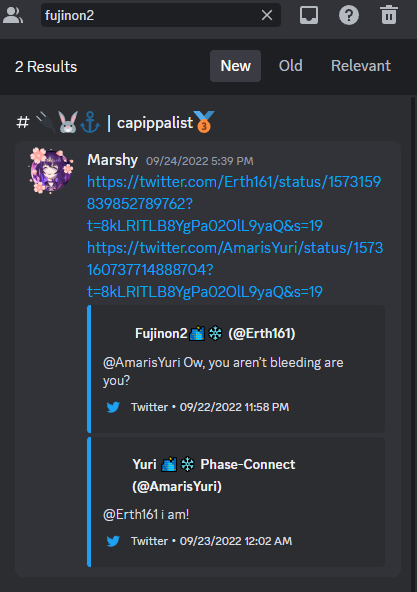Screen dimensions: 417x592
Task: Click the Marshy username
Action: 112,160
